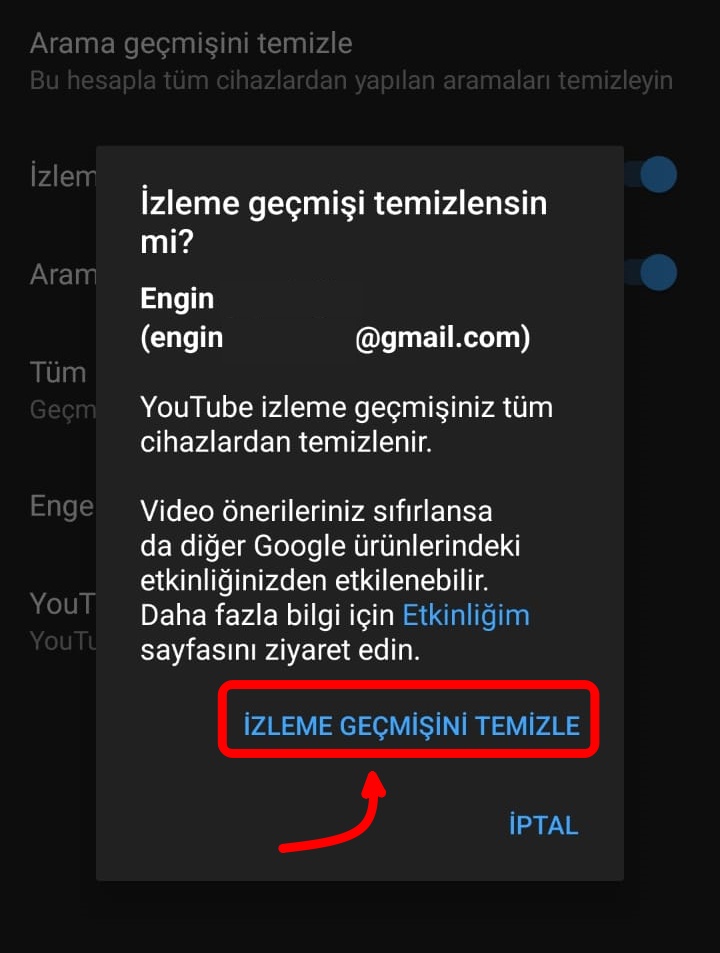The width and height of the screenshot is (720, 953).
Task: Click the red arrow annotation
Action: [x=333, y=811]
